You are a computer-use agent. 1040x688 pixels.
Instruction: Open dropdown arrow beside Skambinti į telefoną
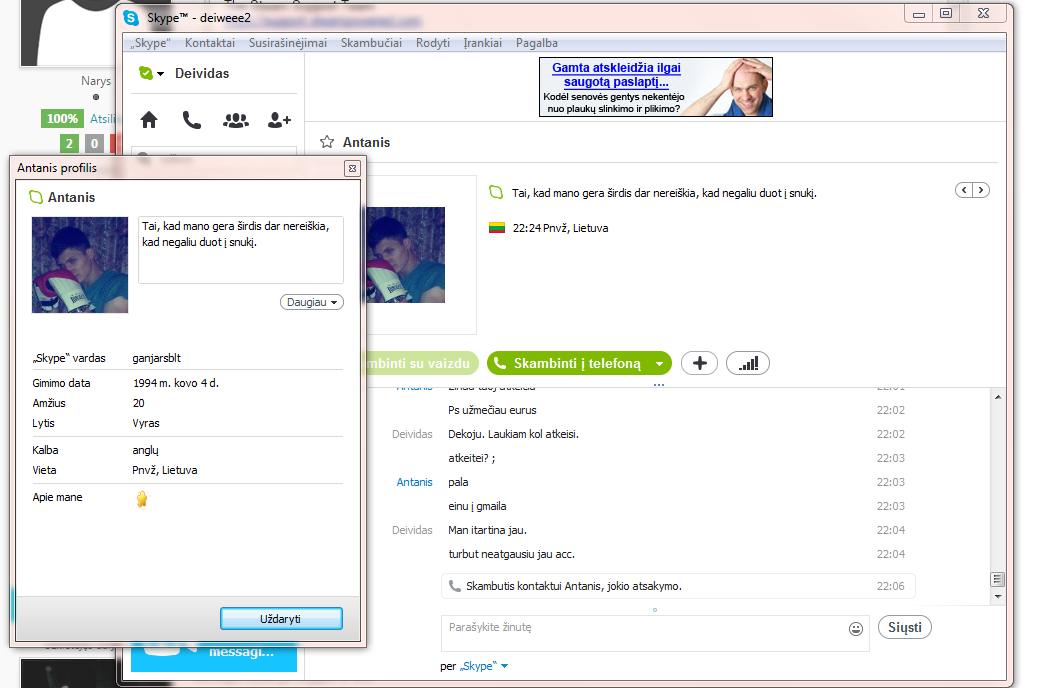[x=659, y=364]
